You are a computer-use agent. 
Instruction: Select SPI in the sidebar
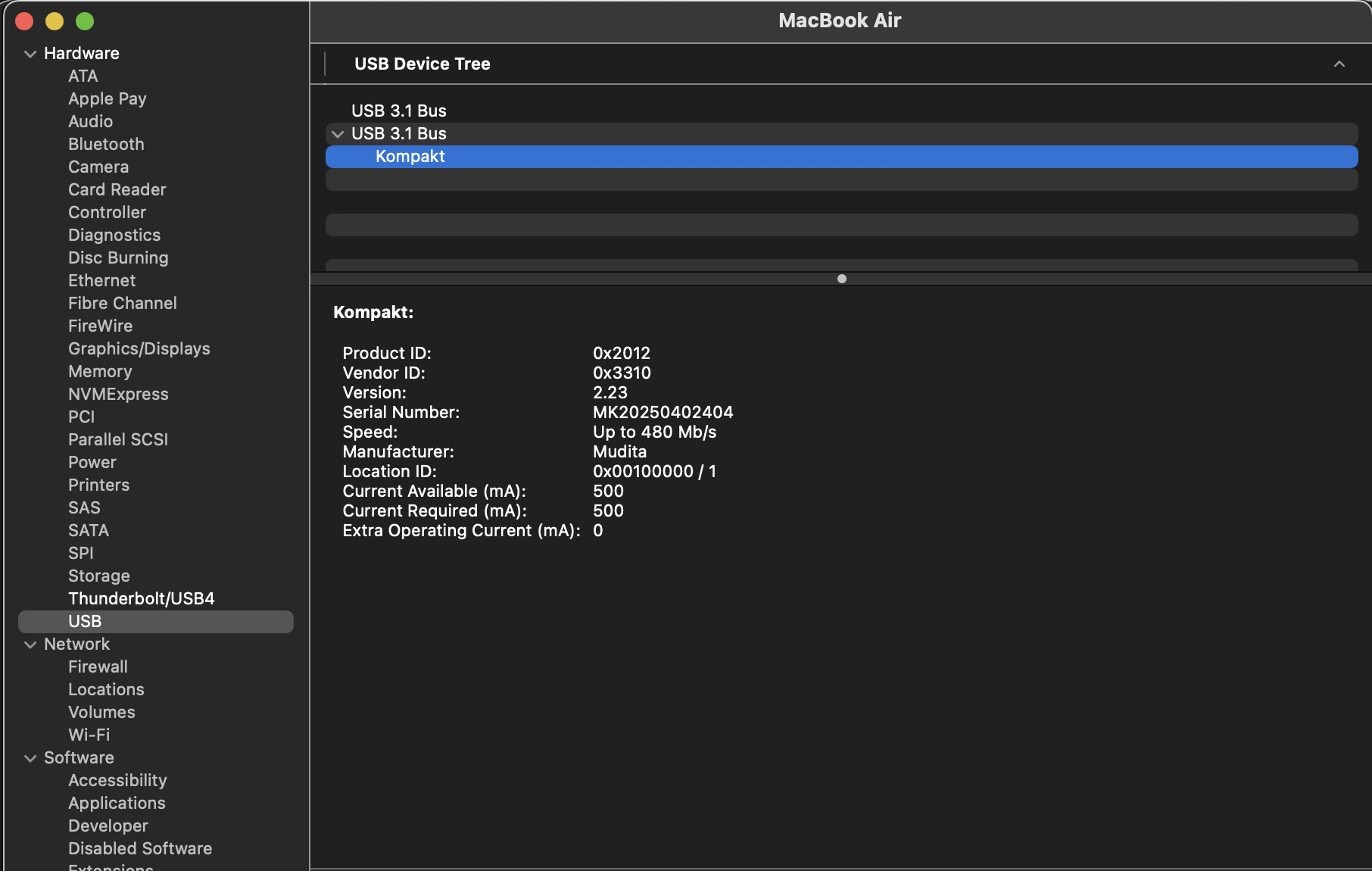(81, 553)
